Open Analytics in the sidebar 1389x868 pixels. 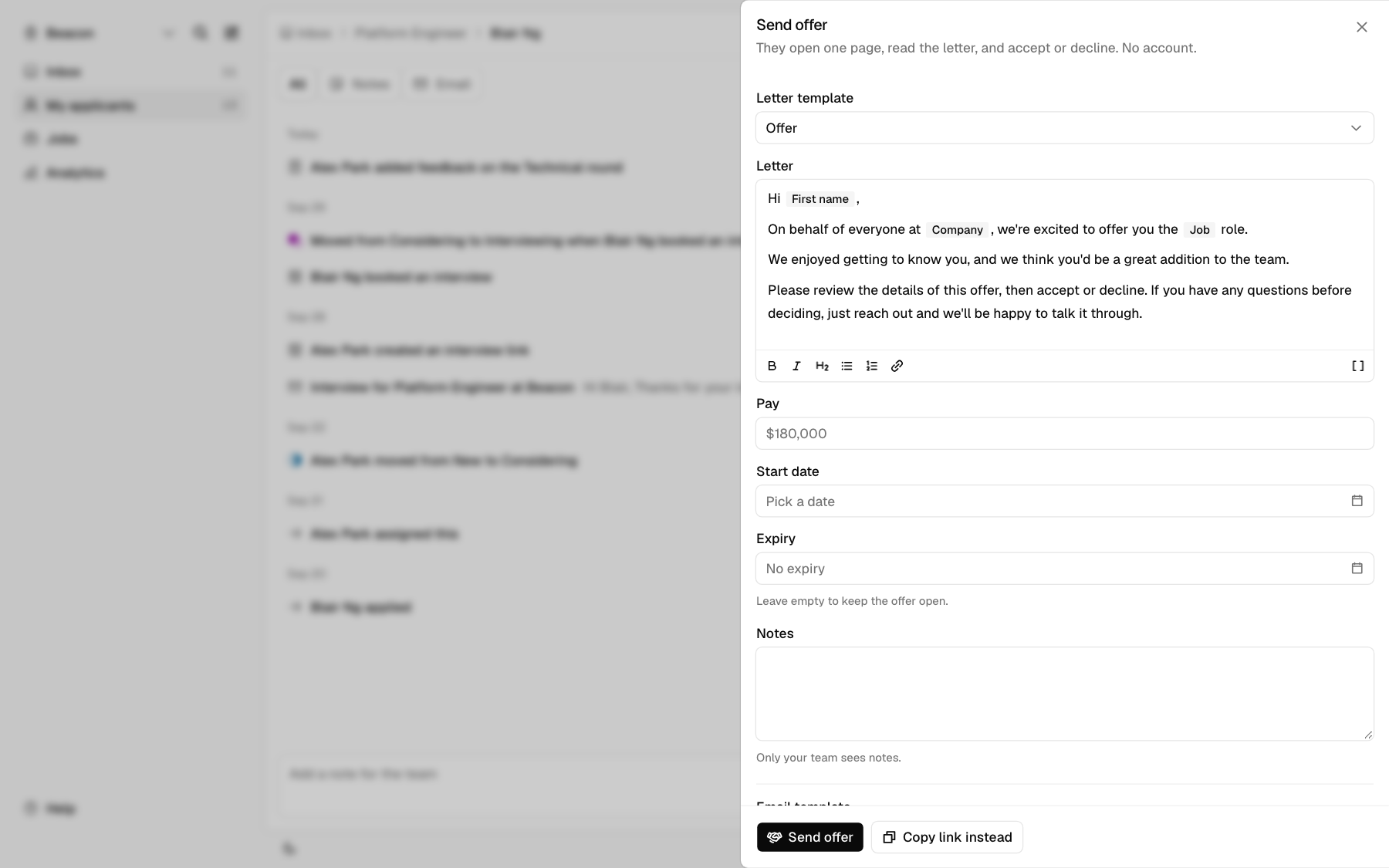pos(131,173)
